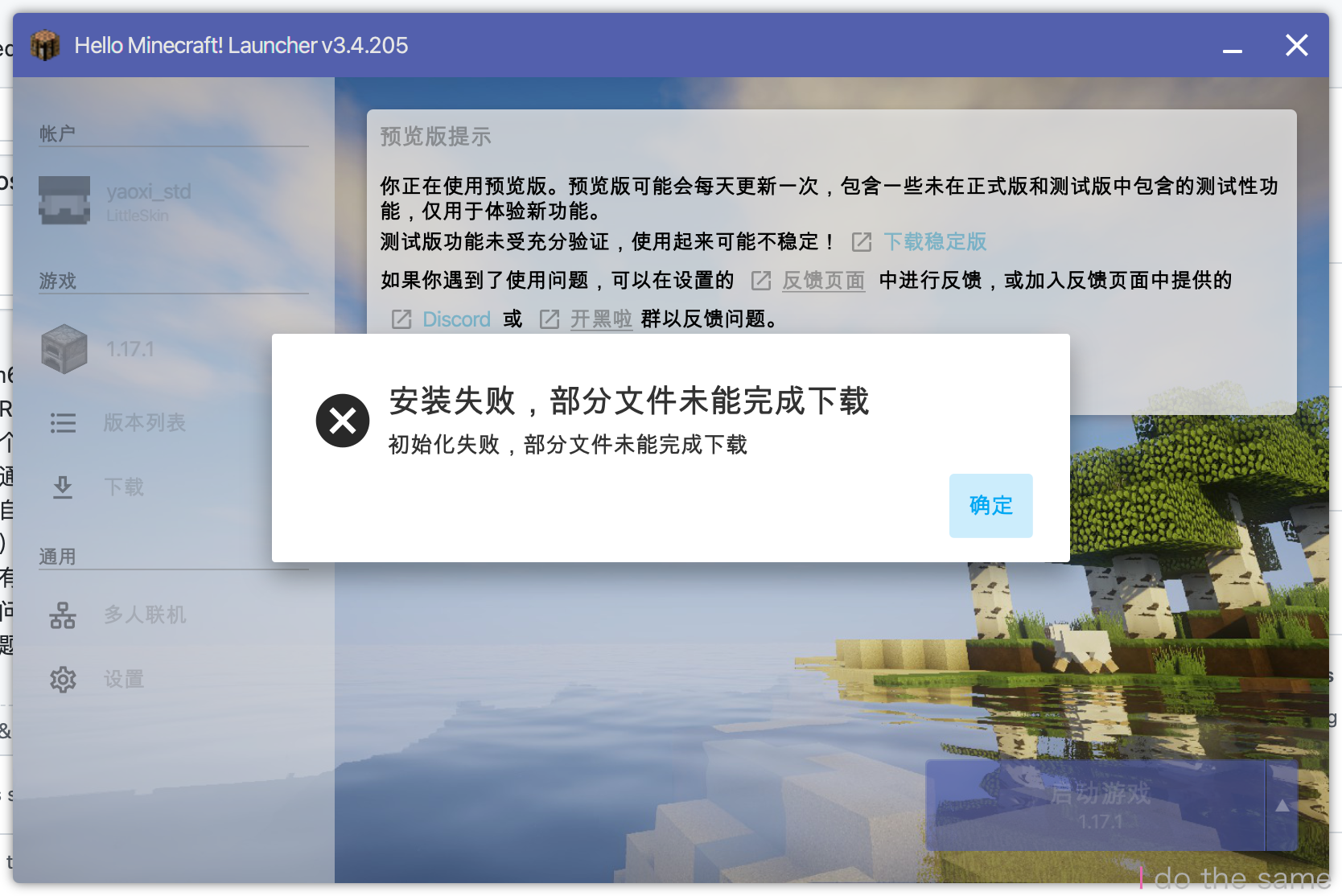Screen dimensions: 1342x896
Task: Click the error X icon in dialog
Action: 342,420
